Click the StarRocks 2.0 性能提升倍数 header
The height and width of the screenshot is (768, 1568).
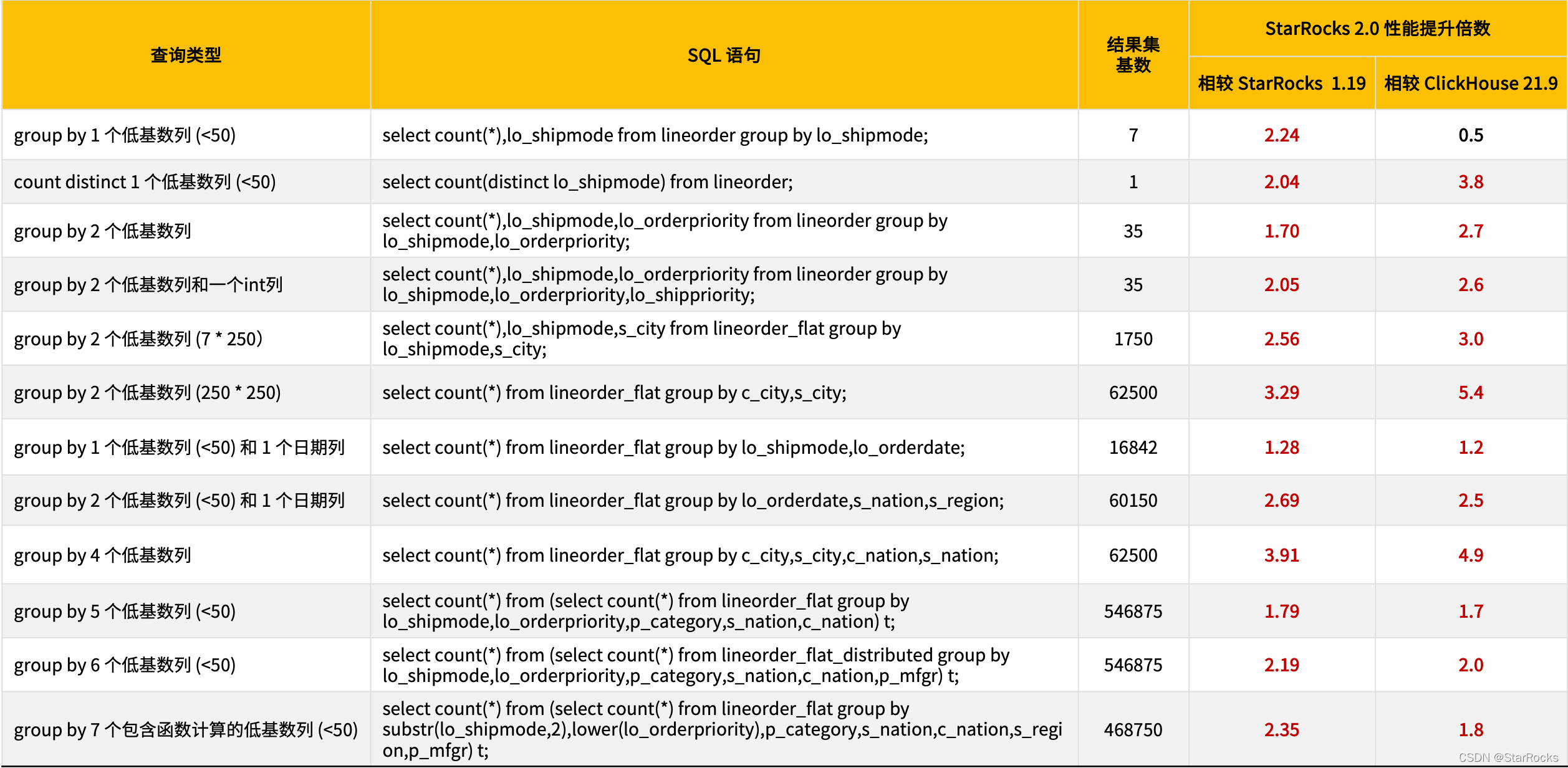point(1377,29)
